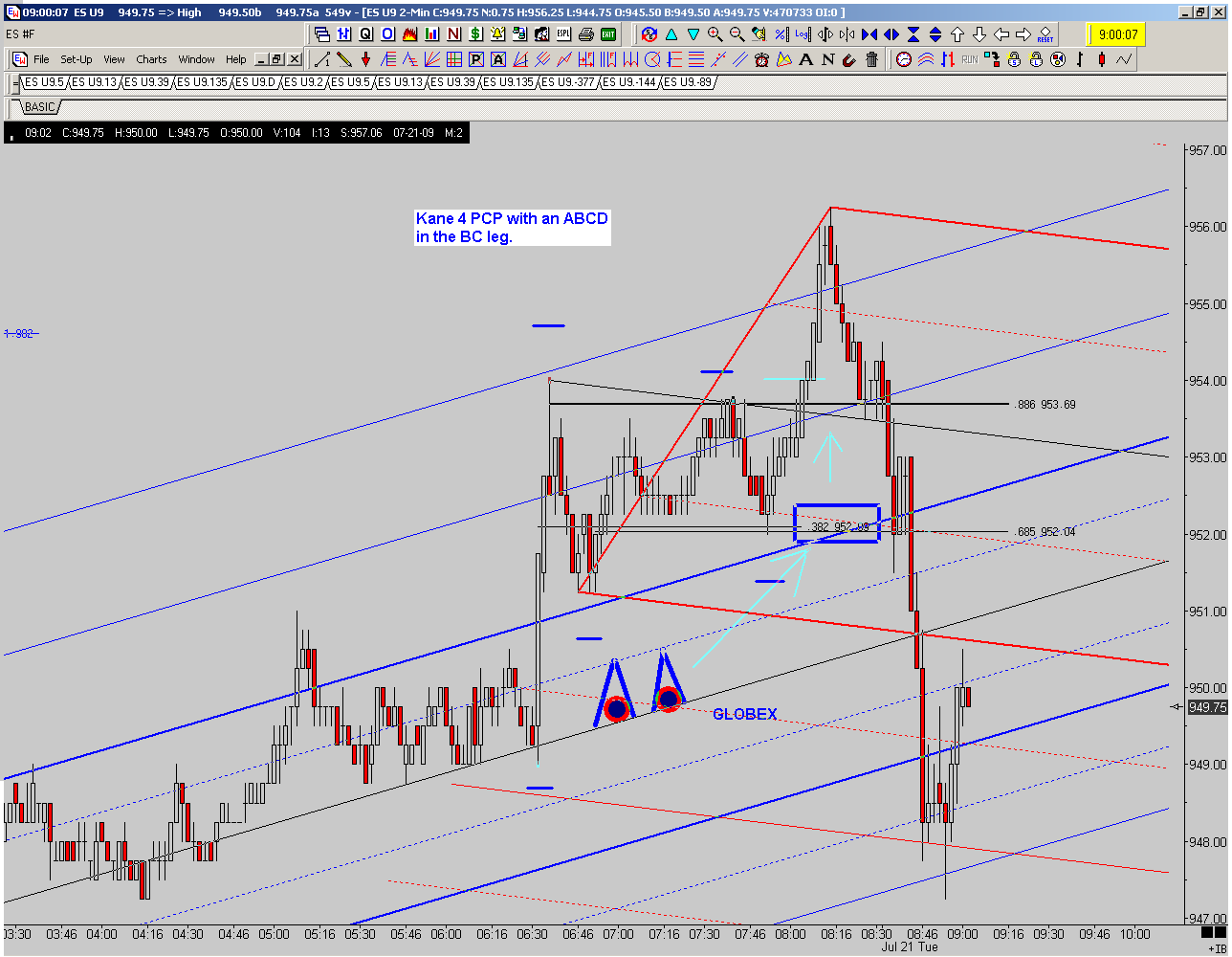The height and width of the screenshot is (957, 1232).
Task: Toggle the Log scale button
Action: pos(802,34)
